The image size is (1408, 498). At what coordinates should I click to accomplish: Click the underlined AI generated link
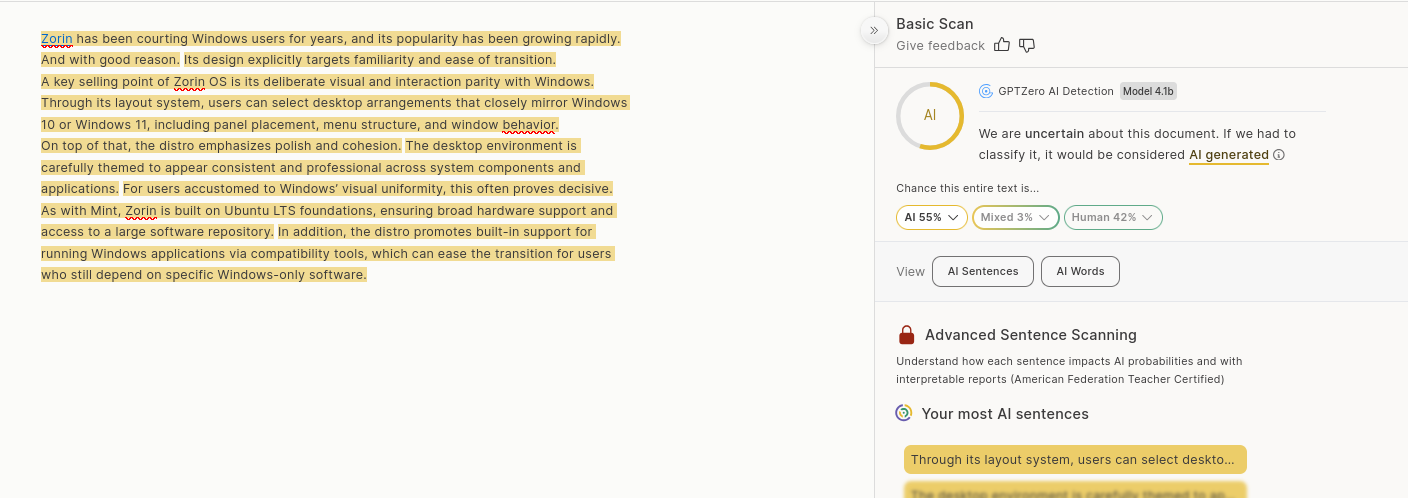point(1228,155)
